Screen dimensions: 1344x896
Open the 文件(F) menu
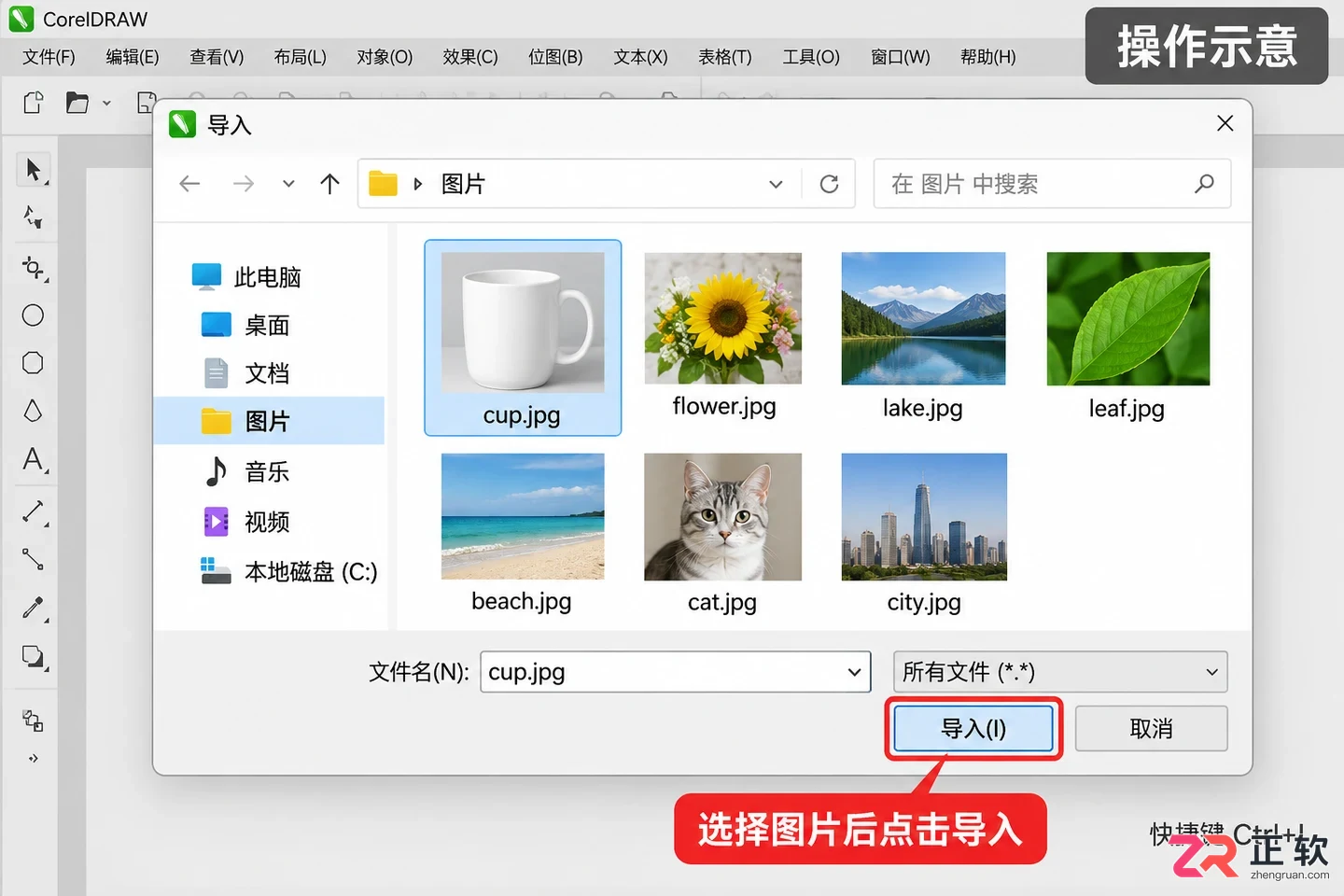49,57
